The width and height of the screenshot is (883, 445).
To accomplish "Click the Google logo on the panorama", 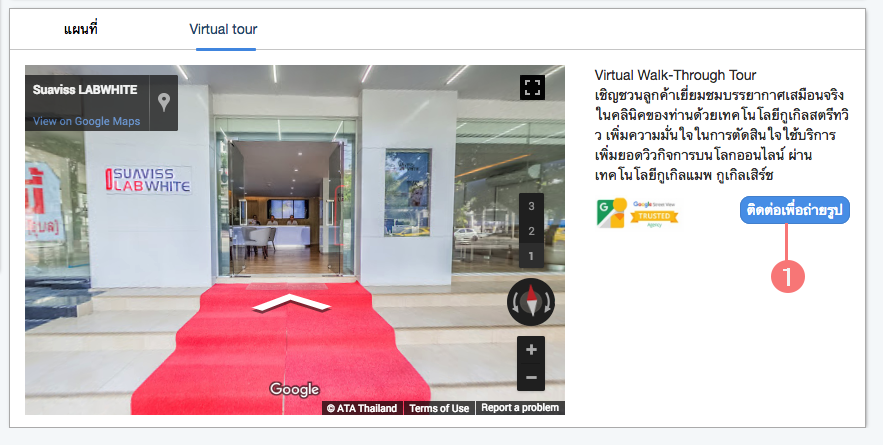I will point(294,389).
